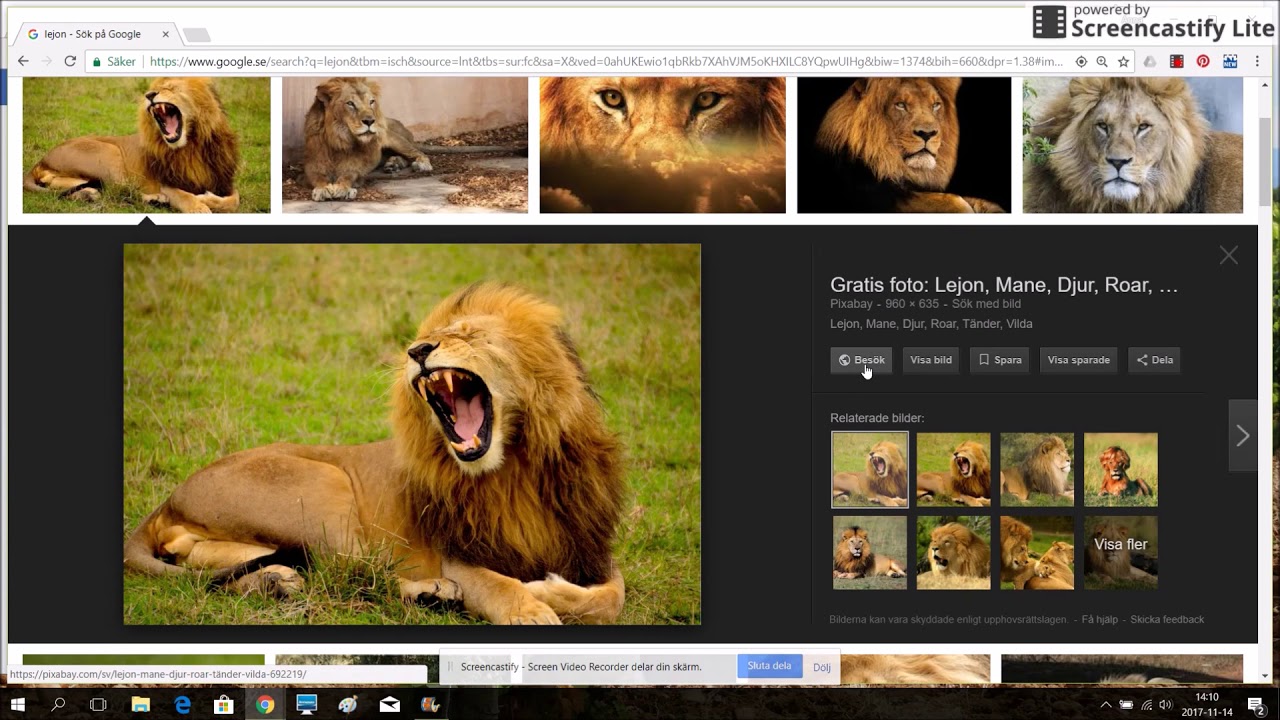The image size is (1280, 720).
Task: Open a new browser tab
Action: click(197, 35)
